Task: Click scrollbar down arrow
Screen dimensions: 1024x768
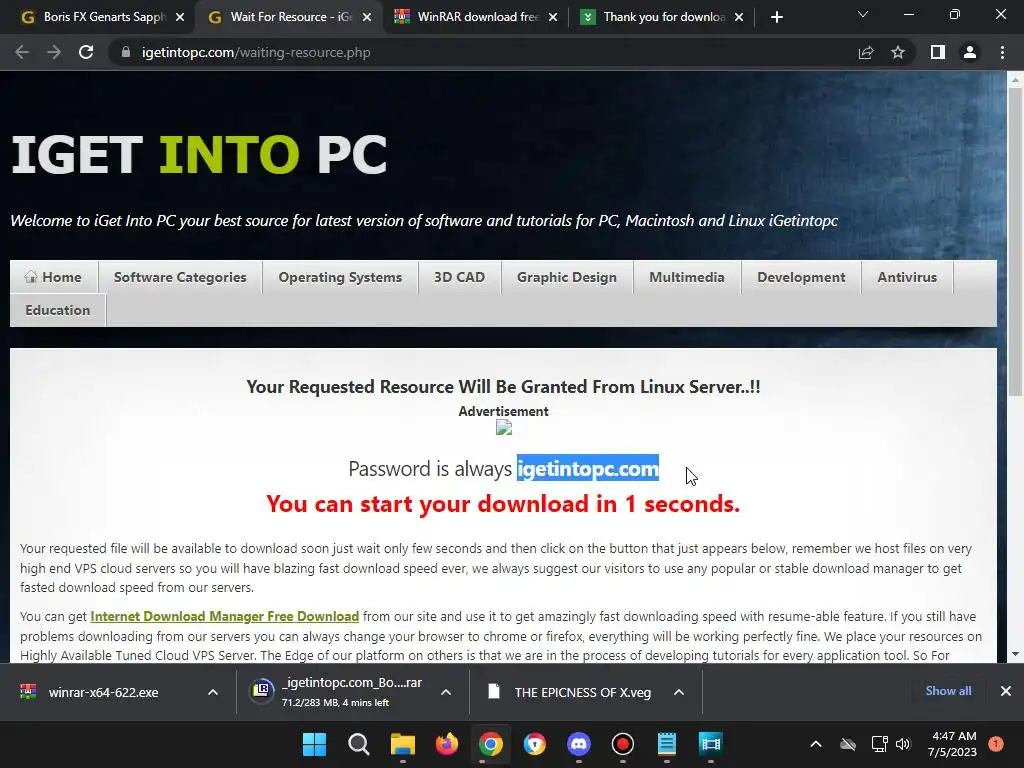Action: (x=1015, y=654)
